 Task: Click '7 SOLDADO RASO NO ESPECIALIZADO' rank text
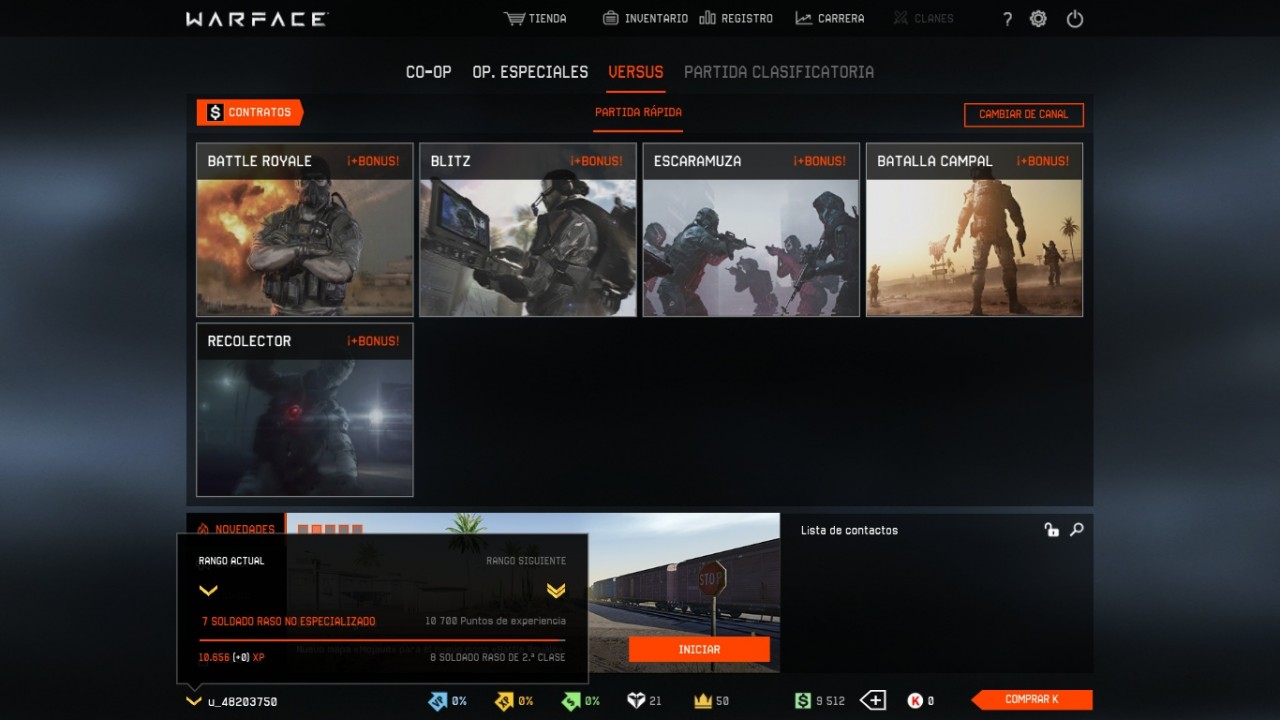coord(289,621)
